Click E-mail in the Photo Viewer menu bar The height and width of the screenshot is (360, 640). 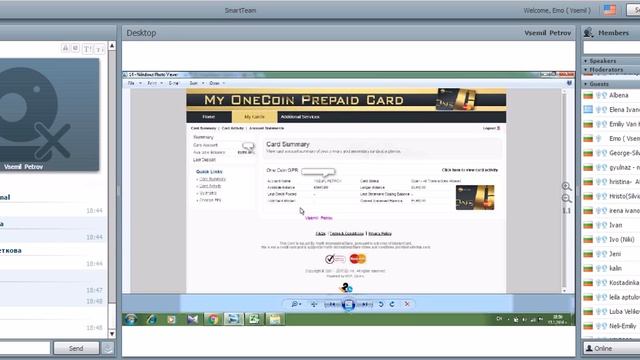pos(173,83)
